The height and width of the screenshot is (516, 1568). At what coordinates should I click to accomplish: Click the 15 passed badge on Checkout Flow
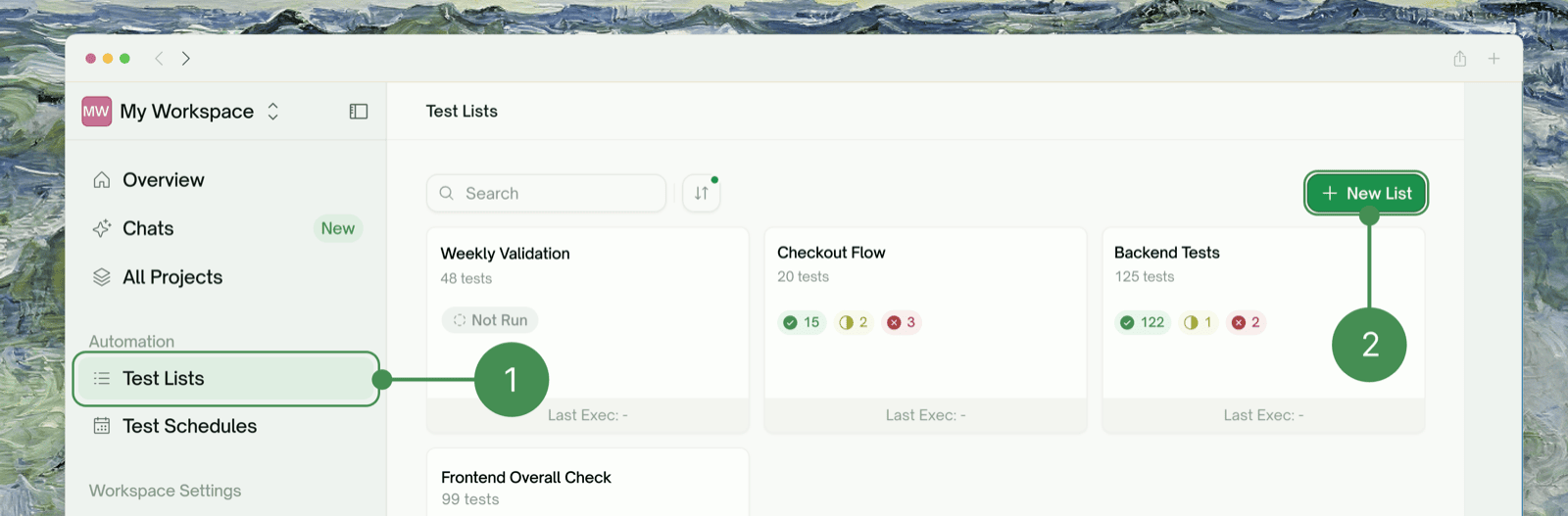click(802, 322)
